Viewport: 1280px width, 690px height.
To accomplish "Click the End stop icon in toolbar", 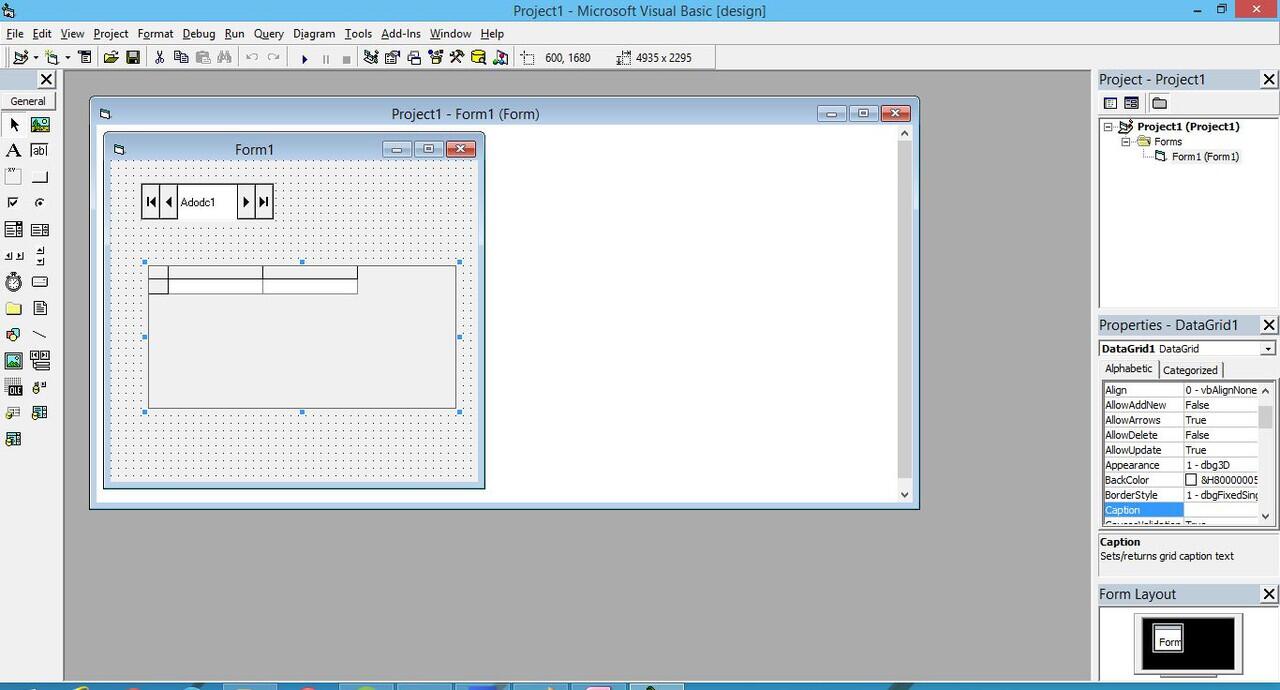I will [346, 59].
